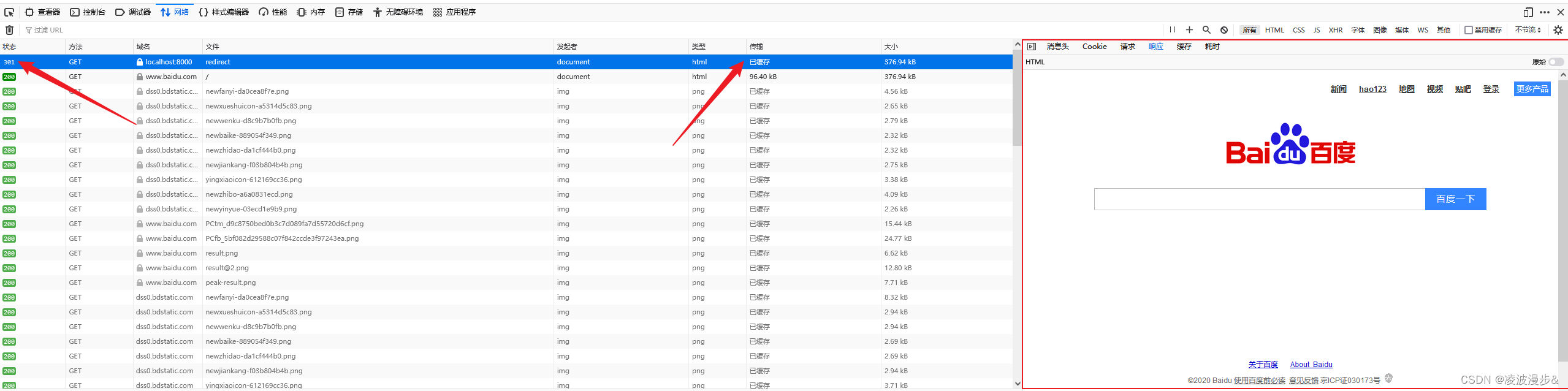1568x391 pixels.
Task: Show the 请求 details tab
Action: 1127,47
